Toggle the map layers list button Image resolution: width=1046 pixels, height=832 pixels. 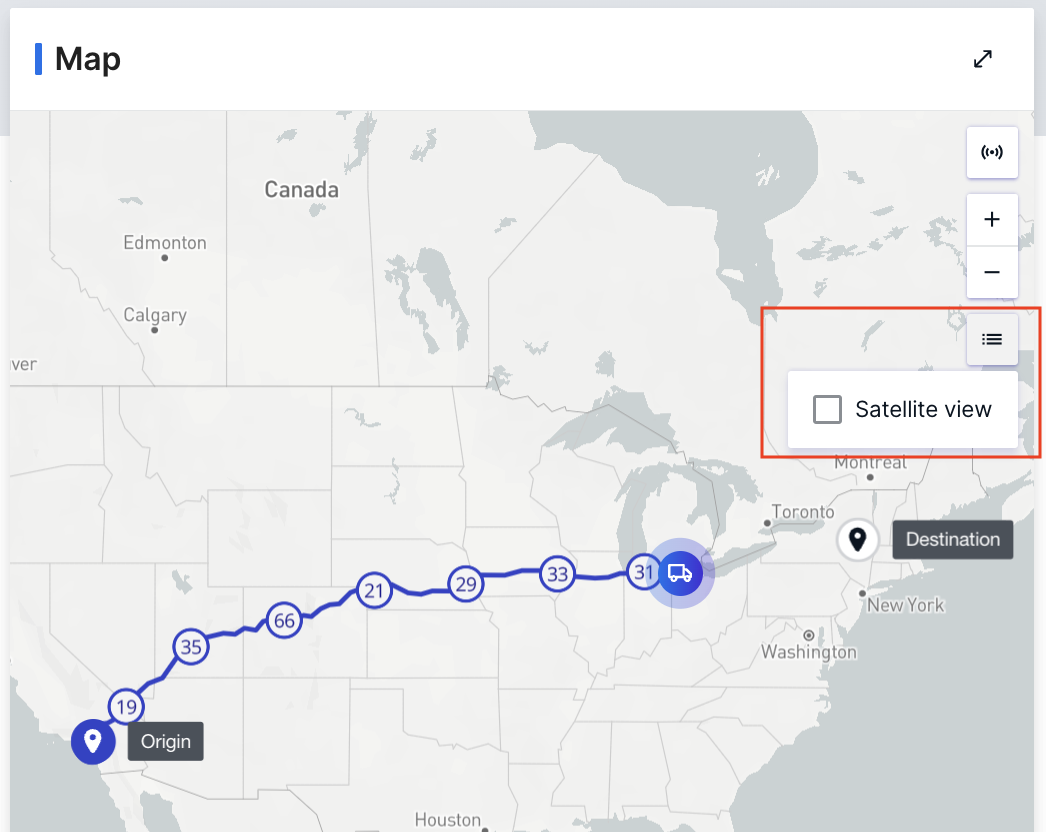point(992,340)
